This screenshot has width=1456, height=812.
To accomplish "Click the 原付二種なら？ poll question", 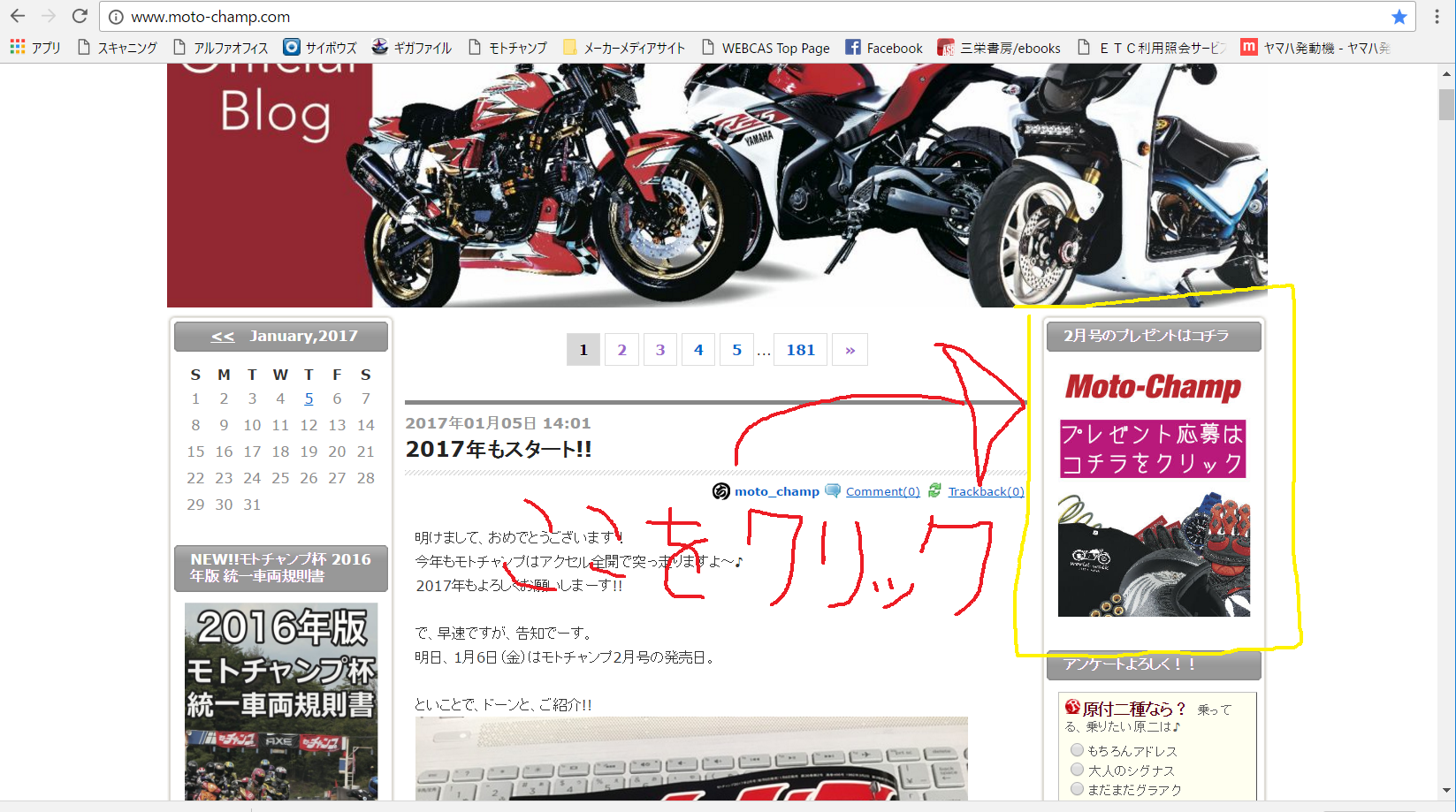I will point(1134,709).
